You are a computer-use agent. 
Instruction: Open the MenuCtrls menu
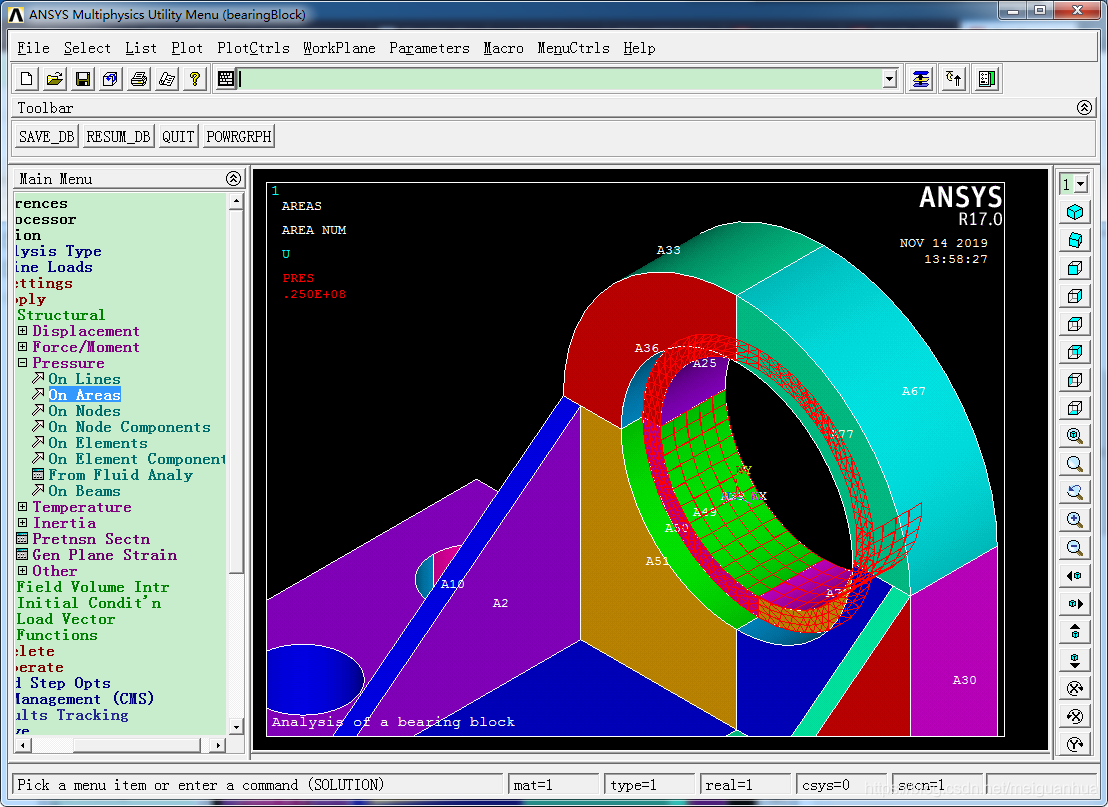[573, 48]
